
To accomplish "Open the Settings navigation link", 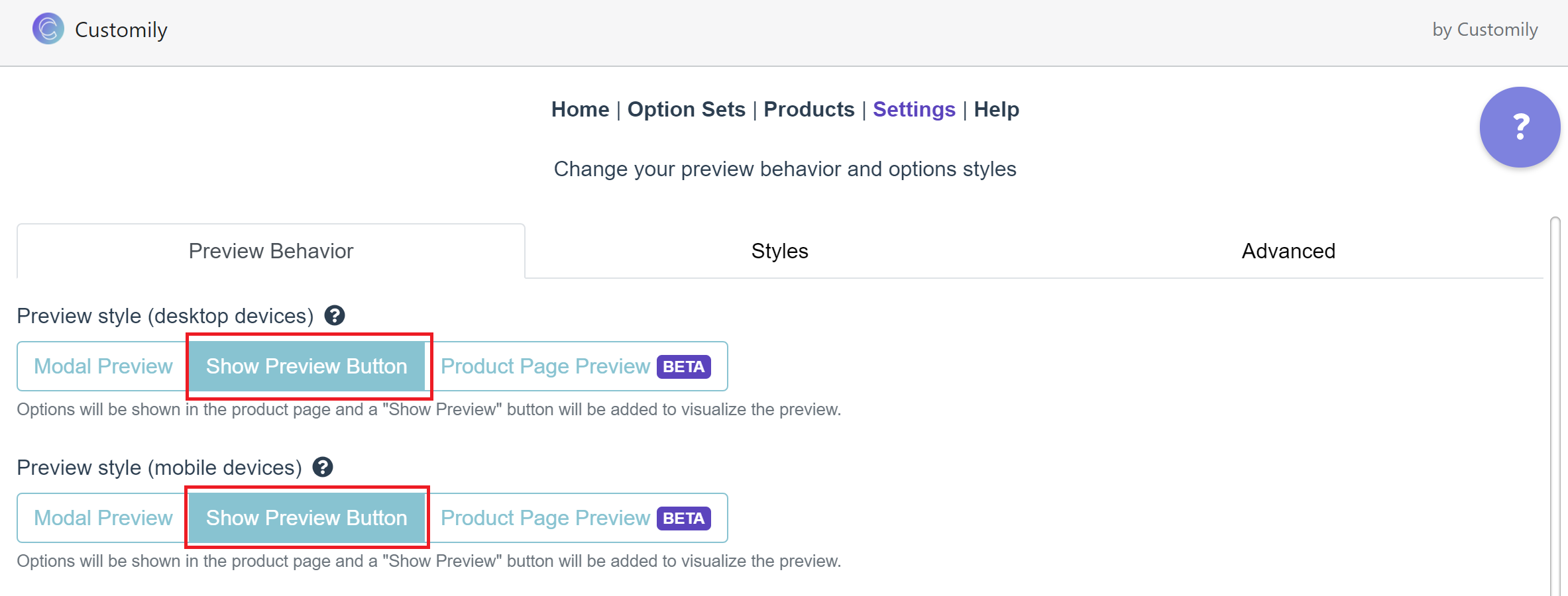I will point(914,109).
